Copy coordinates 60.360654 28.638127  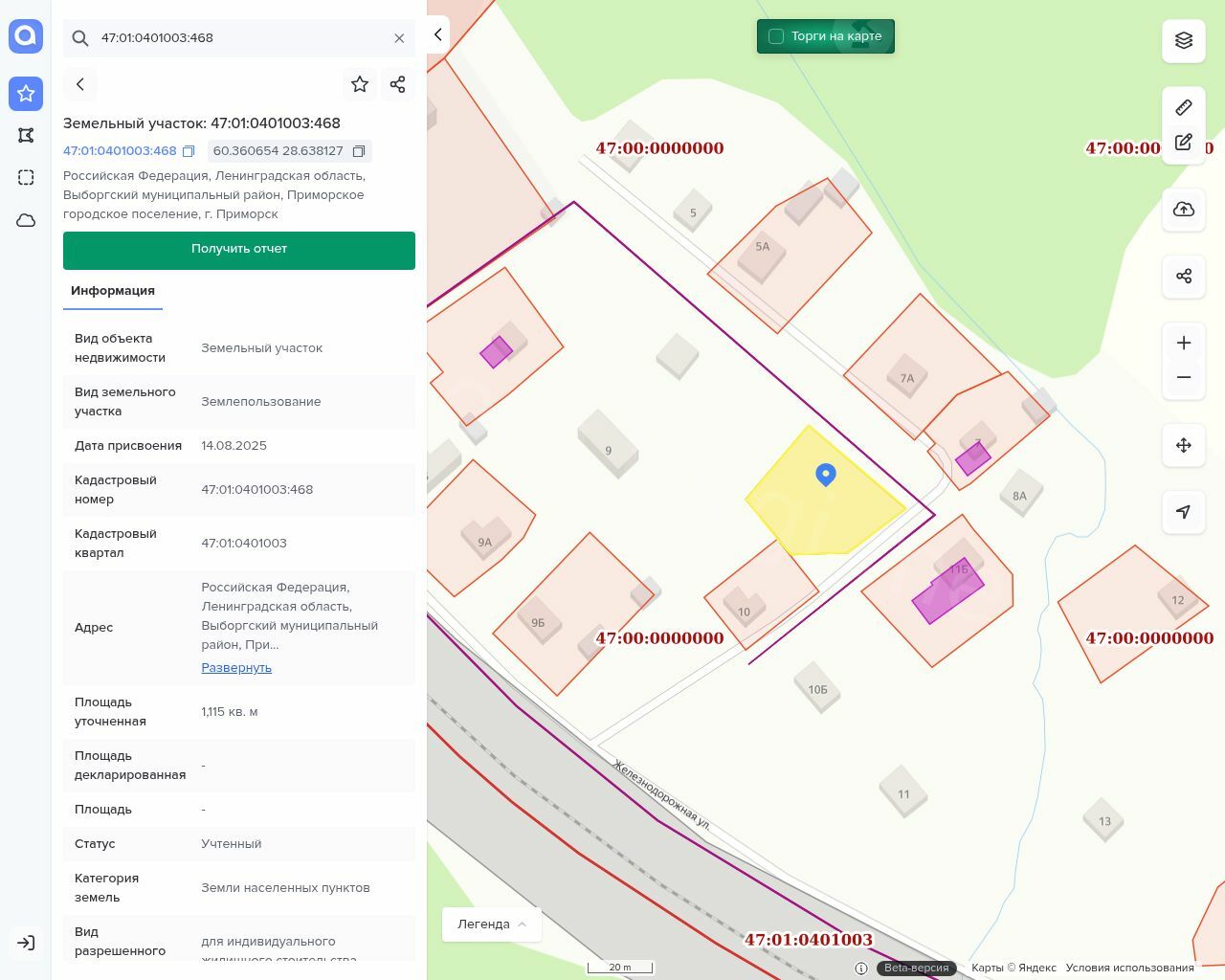pos(359,151)
